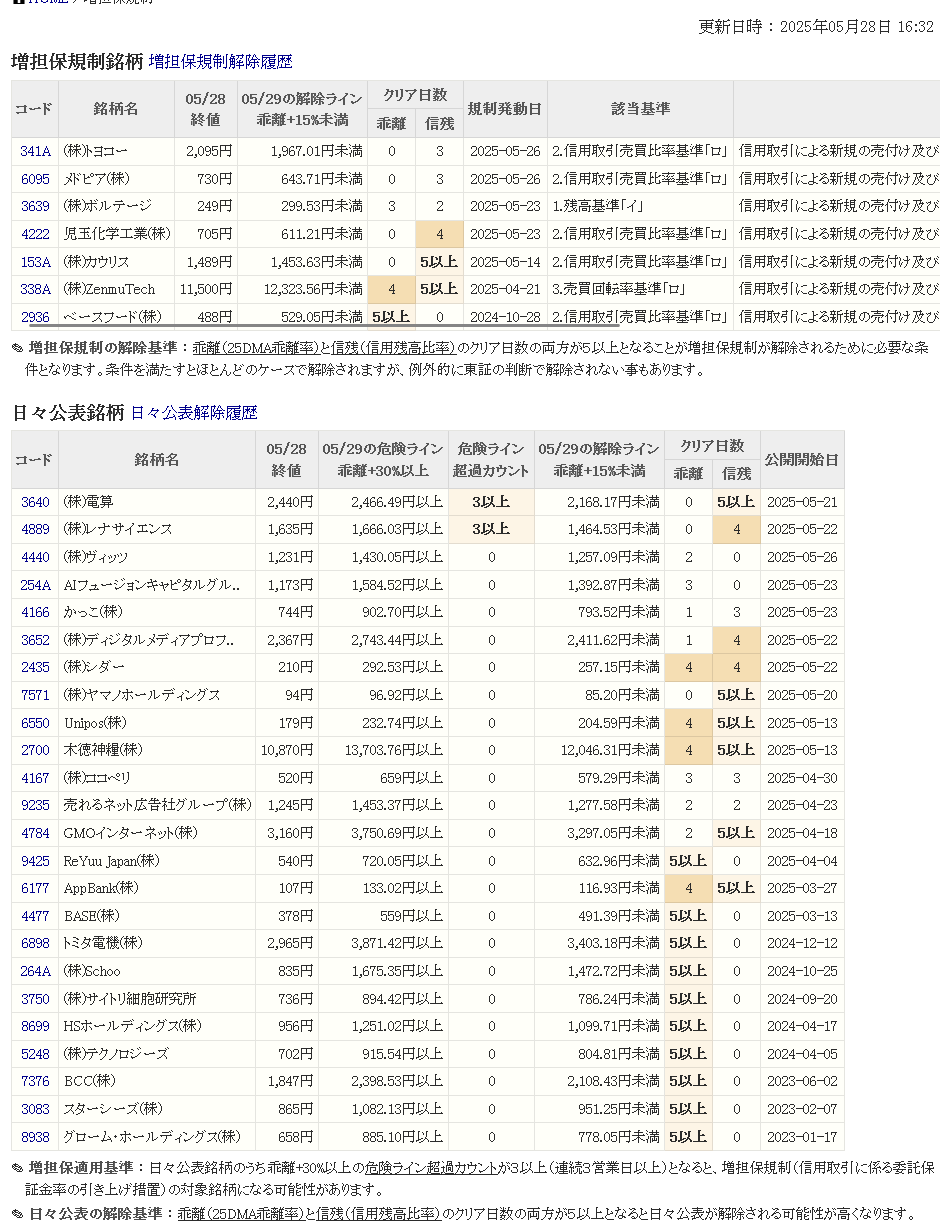Click regulation date 2025-04-21
The image size is (944, 1227).
point(505,289)
